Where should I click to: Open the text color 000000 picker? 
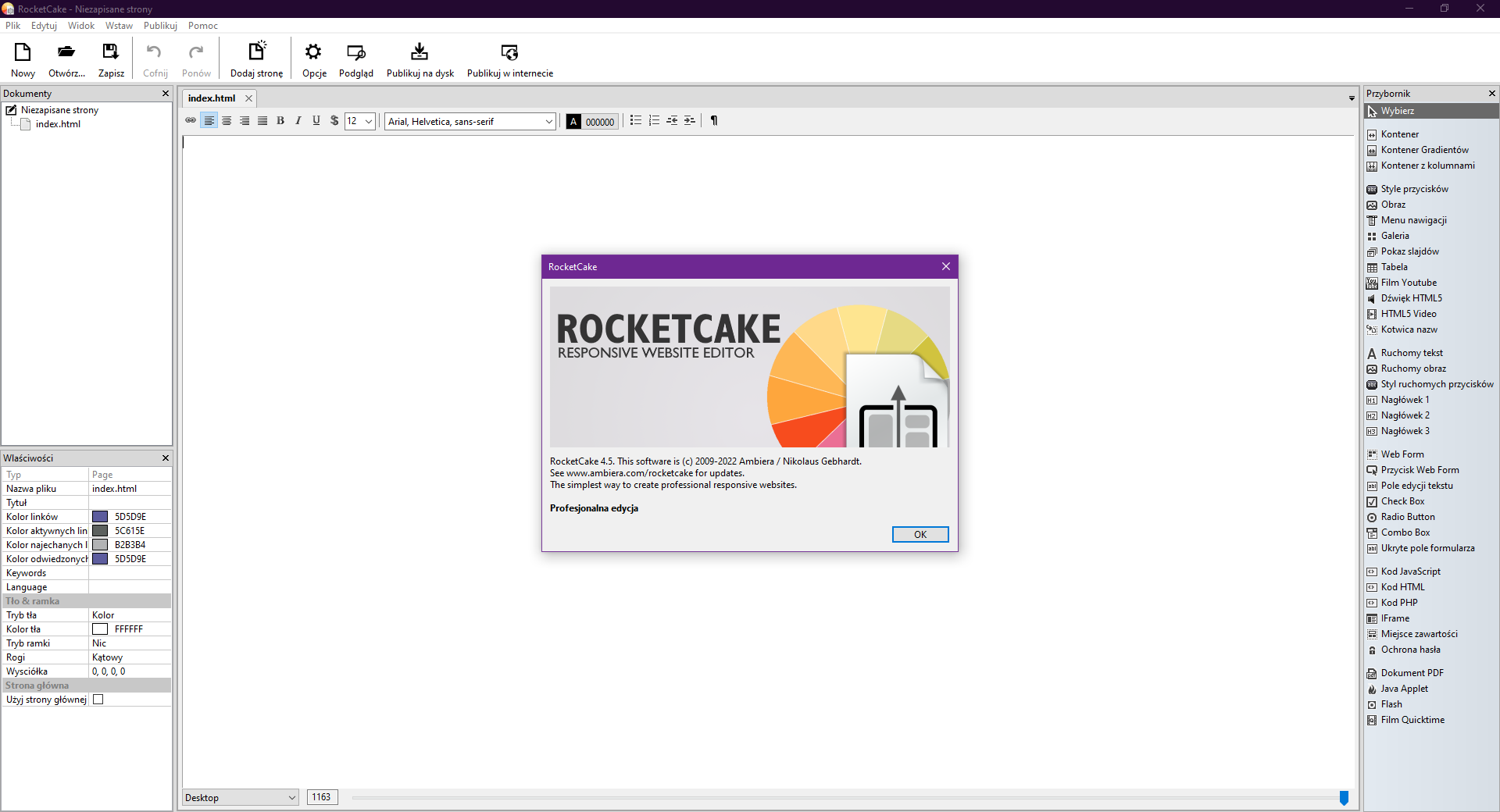592,121
